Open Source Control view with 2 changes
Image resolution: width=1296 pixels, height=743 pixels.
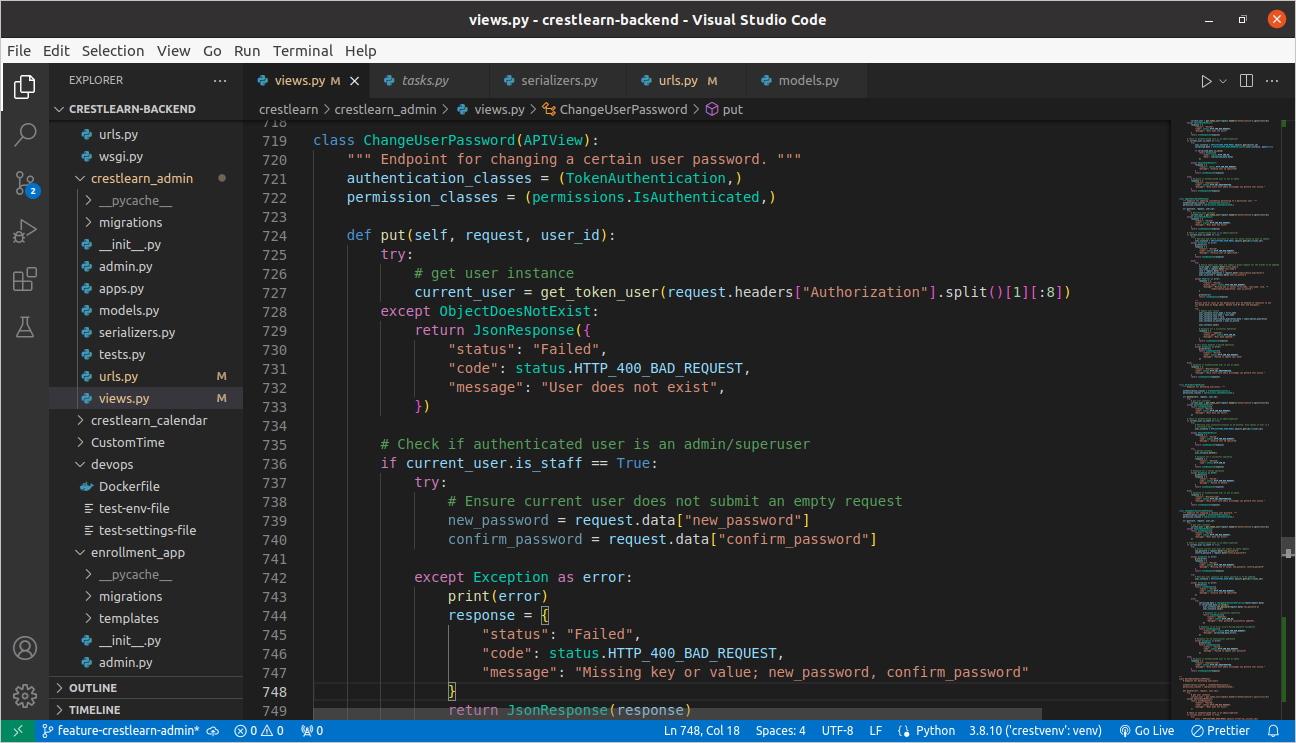click(x=25, y=182)
